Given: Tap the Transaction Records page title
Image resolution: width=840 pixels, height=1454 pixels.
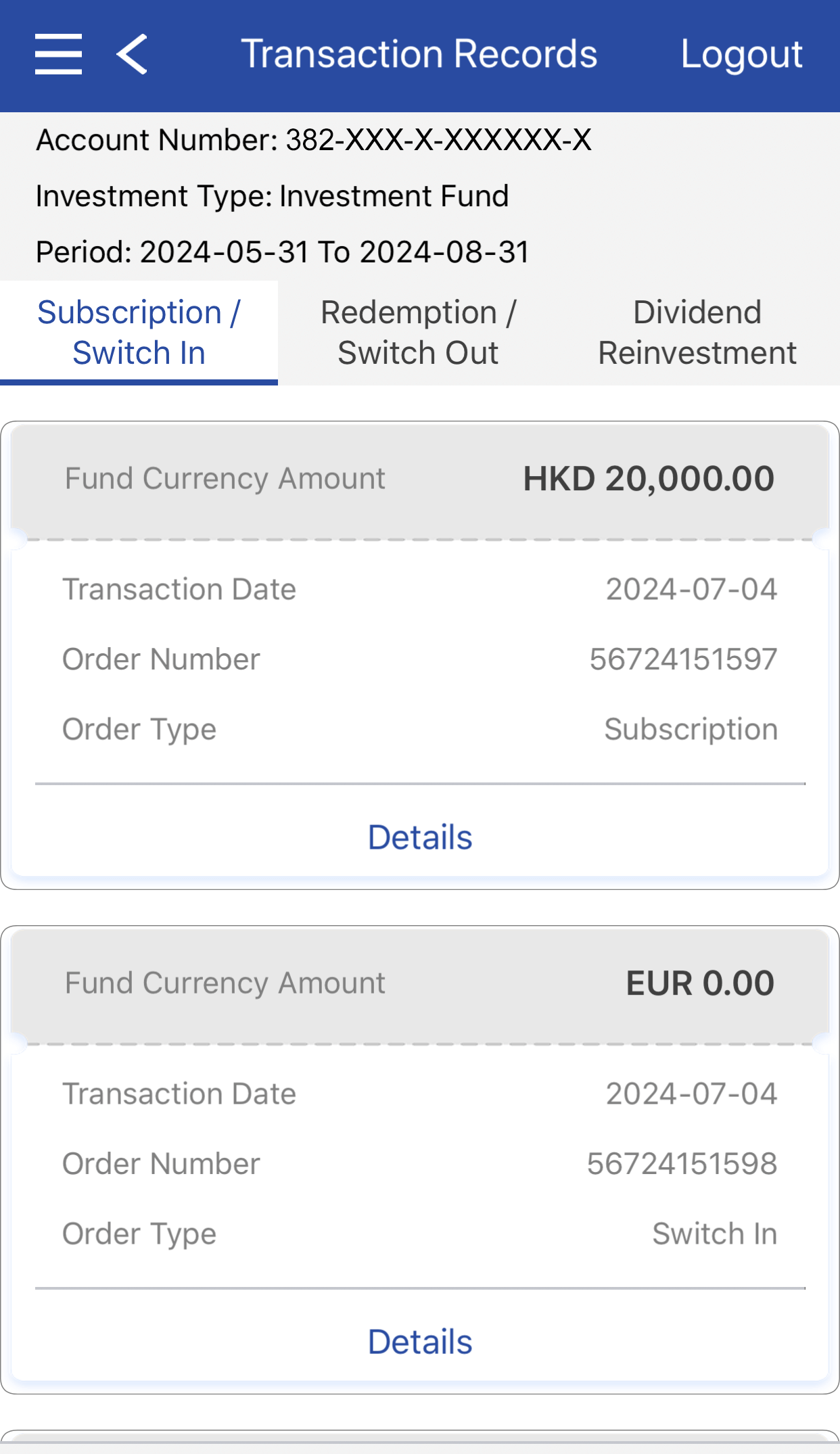Looking at the screenshot, I should (419, 54).
